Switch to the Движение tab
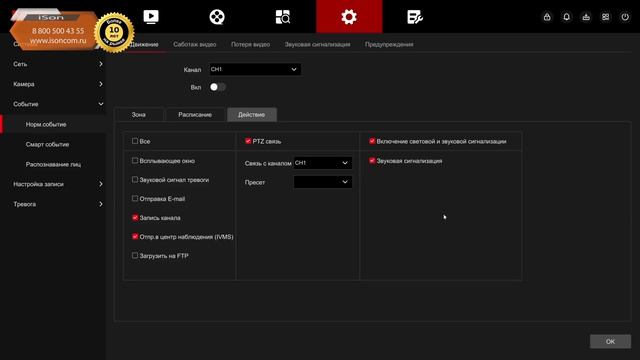Screen dimensions: 640x360 [x=144, y=44]
